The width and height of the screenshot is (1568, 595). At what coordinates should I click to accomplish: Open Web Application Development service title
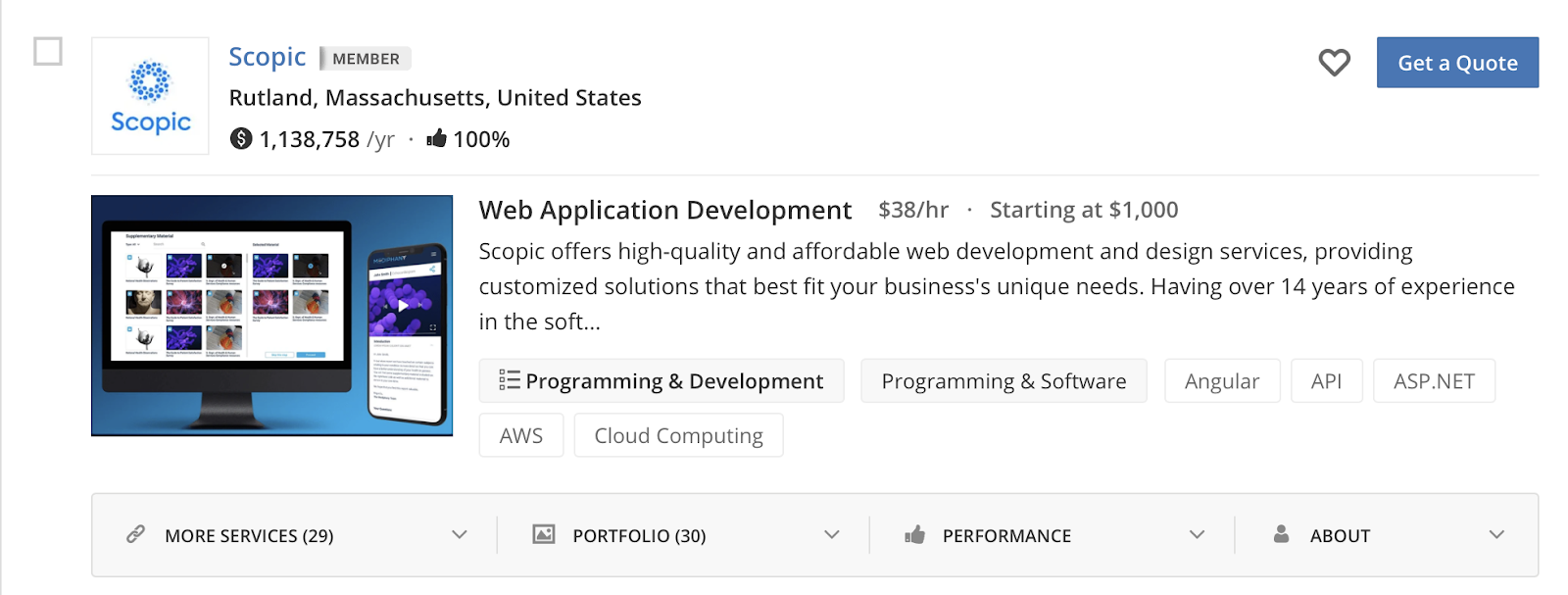[664, 211]
